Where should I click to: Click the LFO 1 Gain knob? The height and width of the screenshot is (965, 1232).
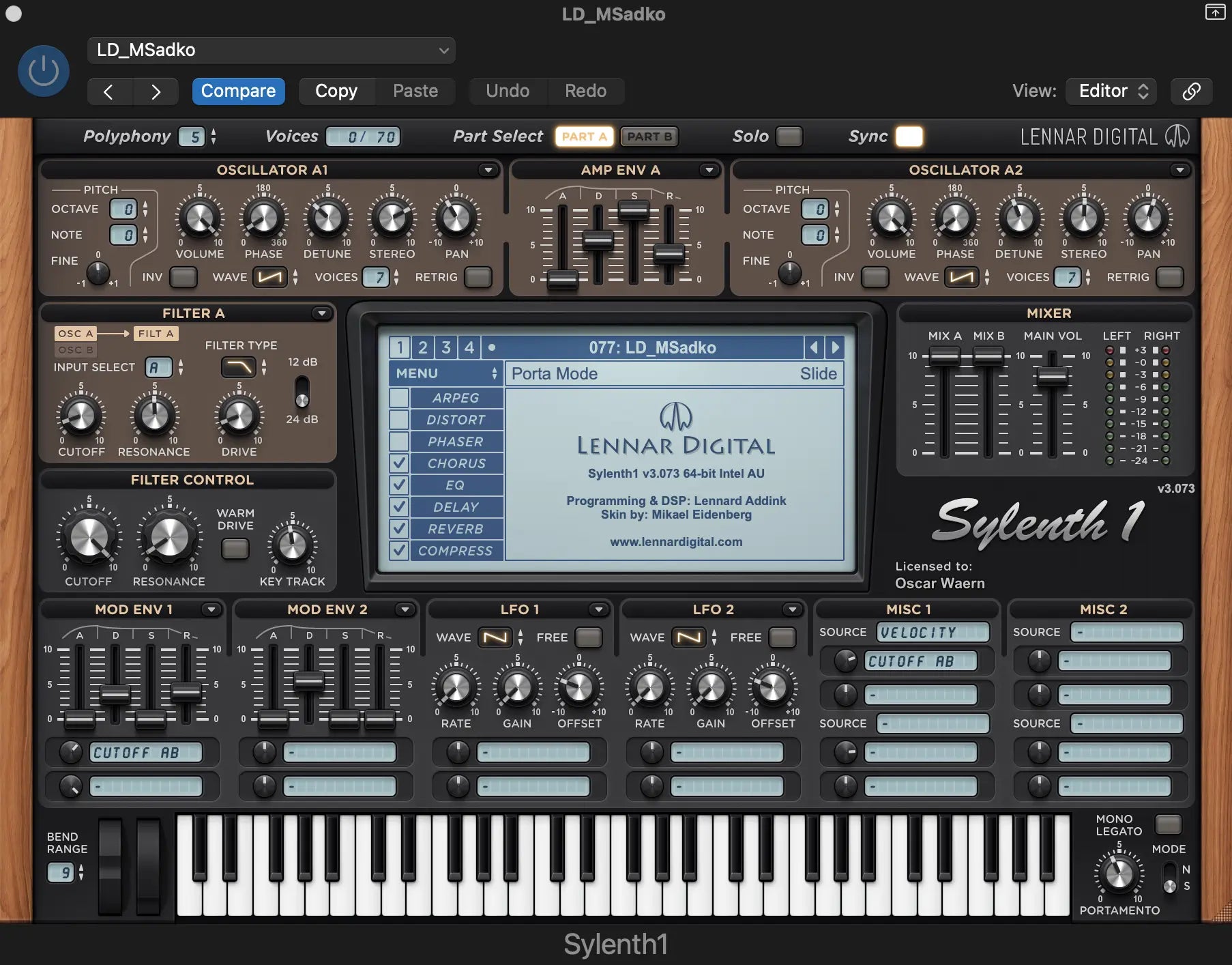(517, 688)
